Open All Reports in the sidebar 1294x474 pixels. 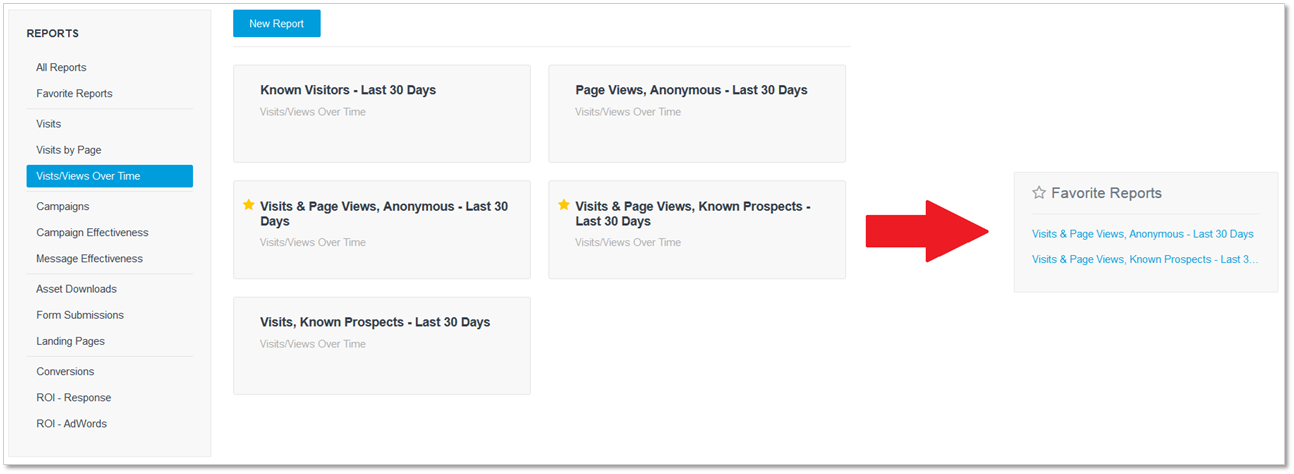[x=62, y=68]
